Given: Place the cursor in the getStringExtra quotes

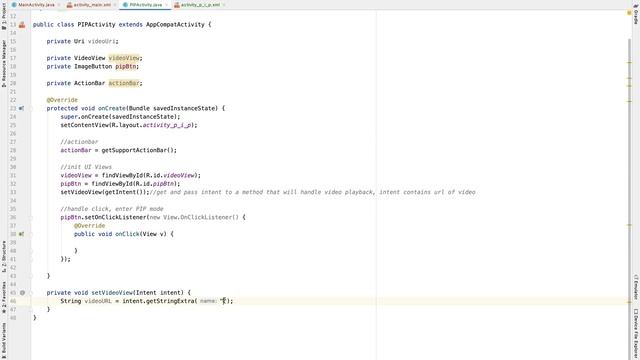Looking at the screenshot, I should point(224,301).
